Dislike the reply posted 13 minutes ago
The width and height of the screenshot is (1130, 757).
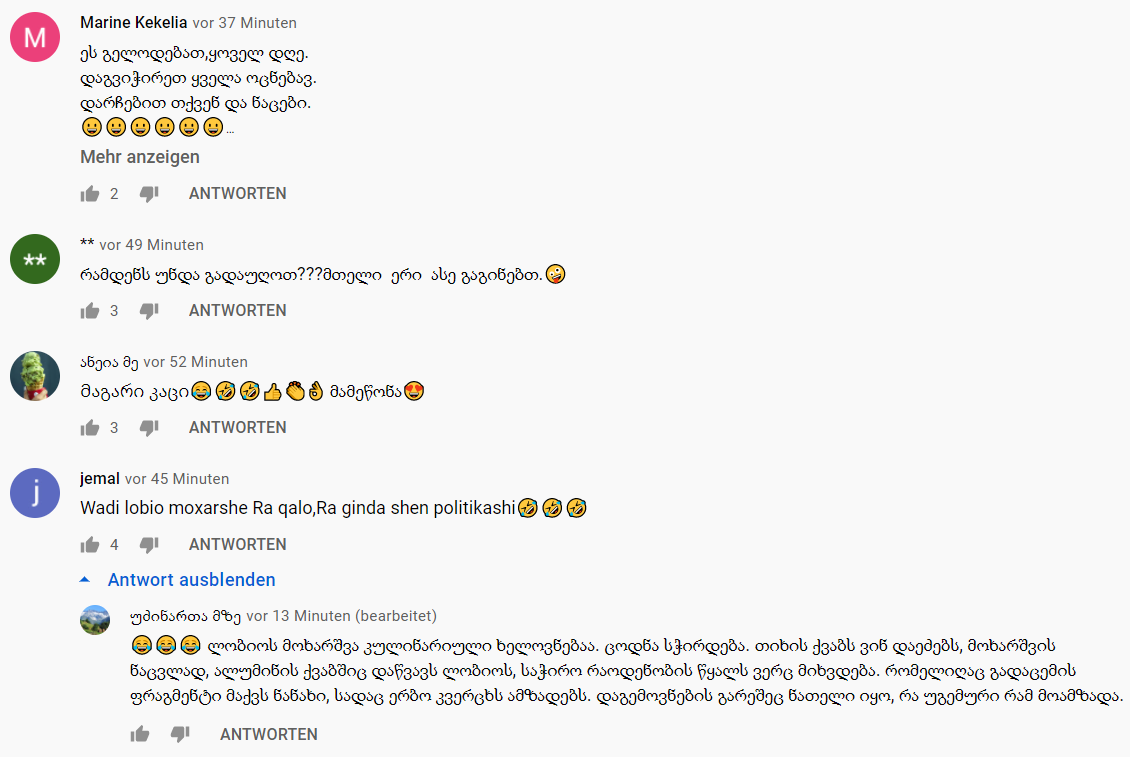tap(180, 734)
